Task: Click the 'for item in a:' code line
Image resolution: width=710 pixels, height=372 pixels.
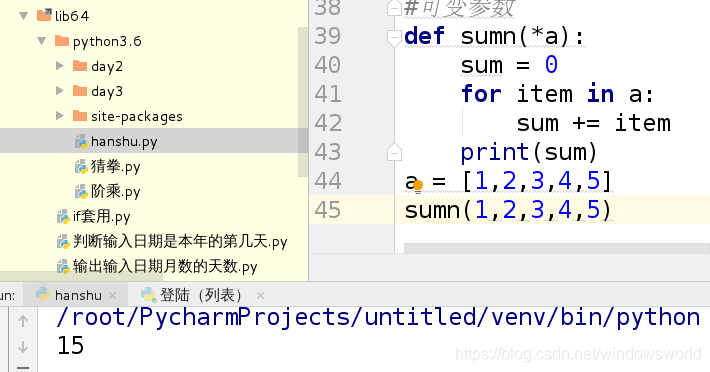Action: click(x=557, y=95)
